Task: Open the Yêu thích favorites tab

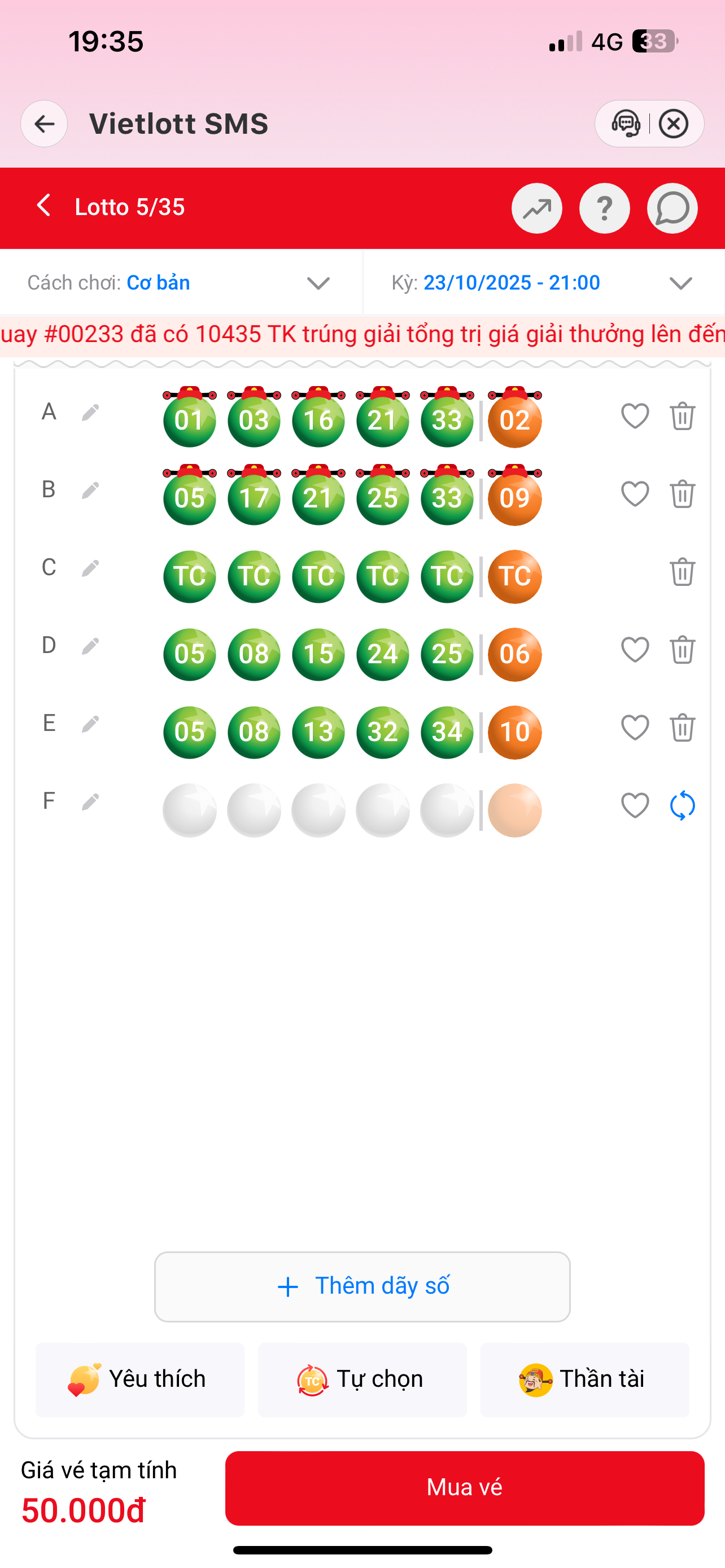Action: tap(139, 1379)
